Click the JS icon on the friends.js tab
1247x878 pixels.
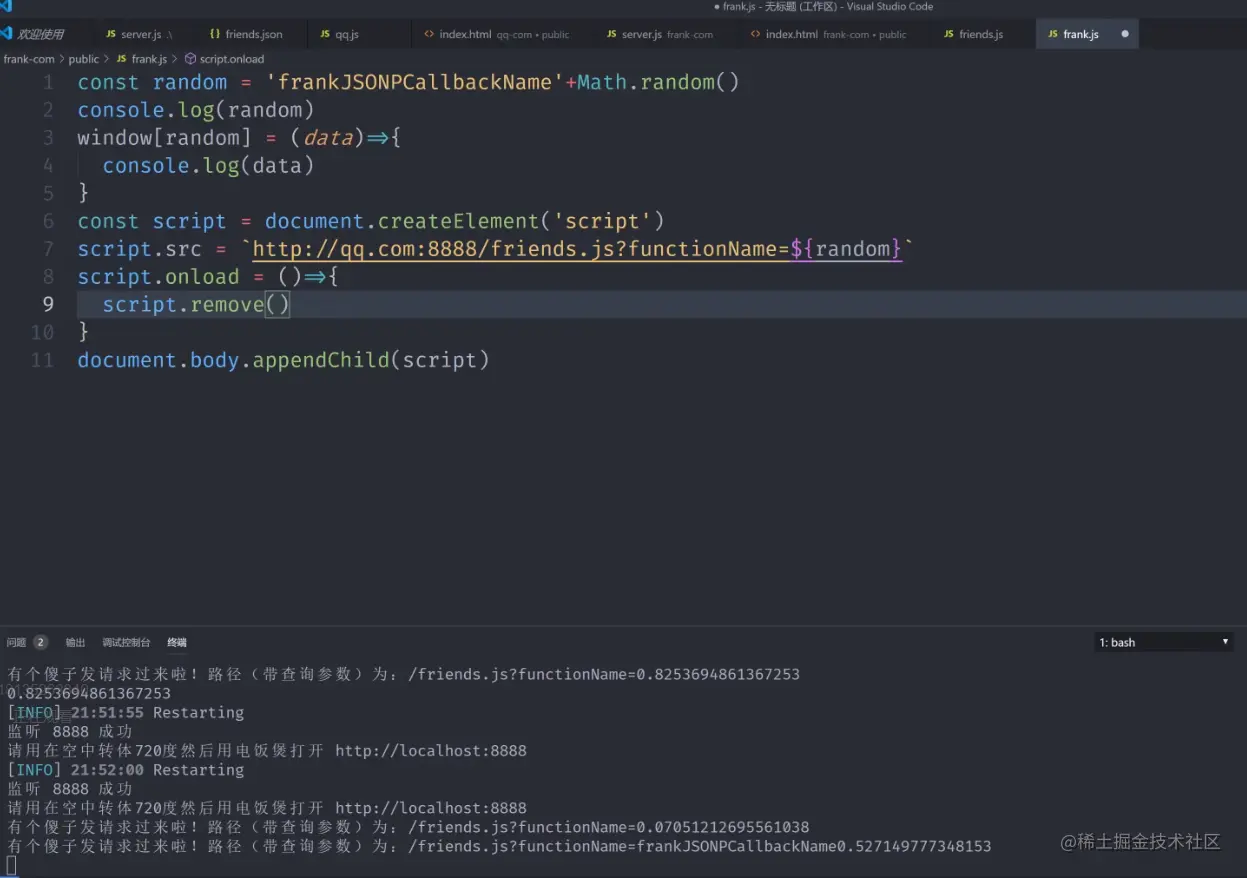950,33
